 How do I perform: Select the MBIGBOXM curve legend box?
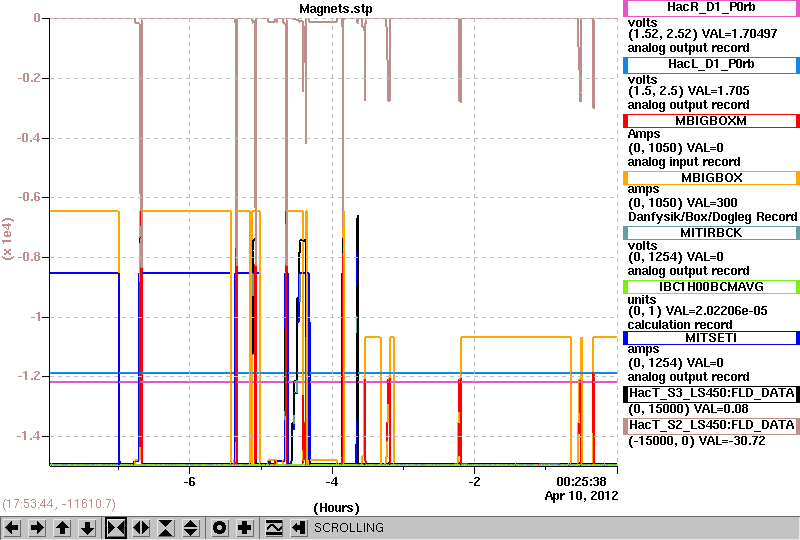click(x=711, y=121)
